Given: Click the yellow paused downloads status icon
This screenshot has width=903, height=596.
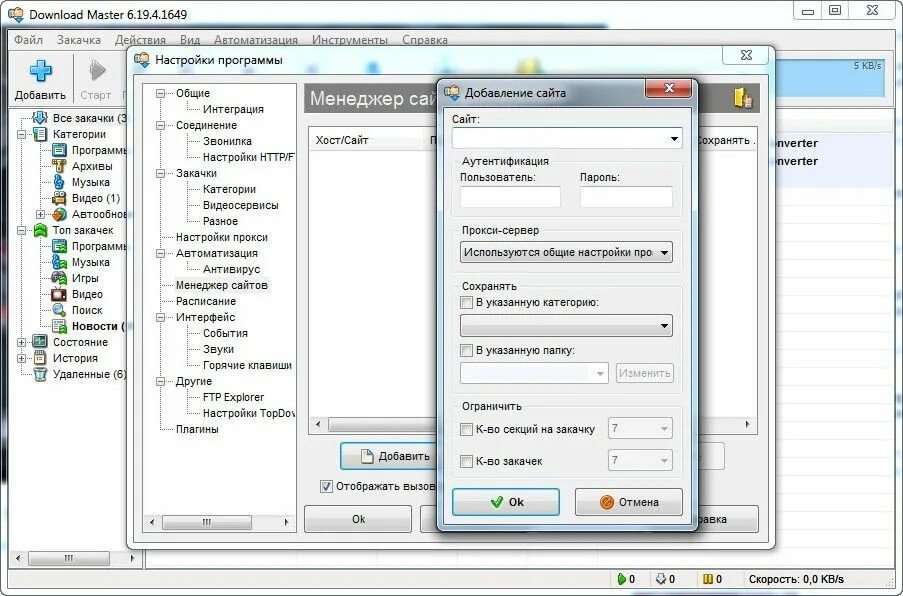Looking at the screenshot, I should coord(708,579).
